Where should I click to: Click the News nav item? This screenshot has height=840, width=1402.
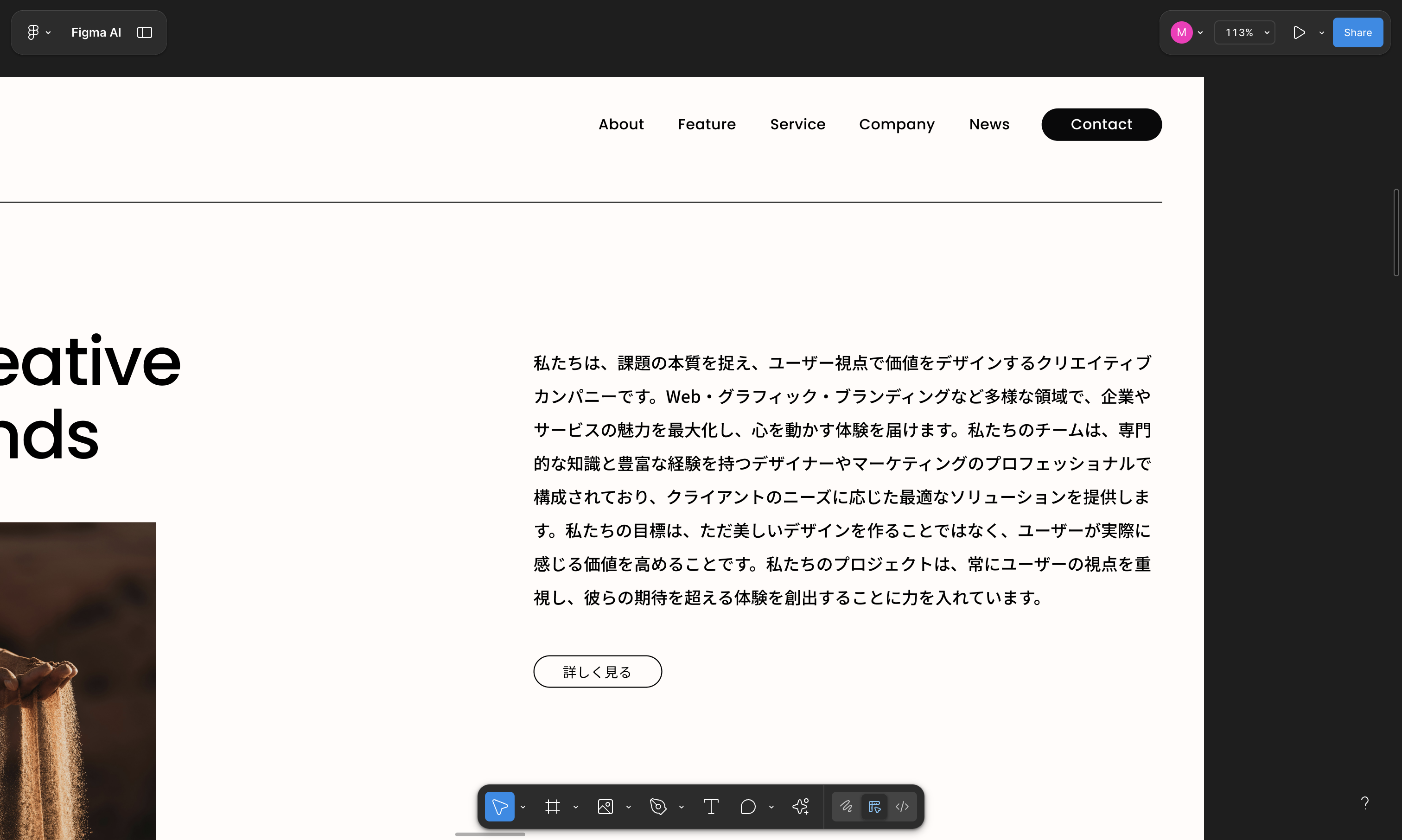tap(989, 124)
